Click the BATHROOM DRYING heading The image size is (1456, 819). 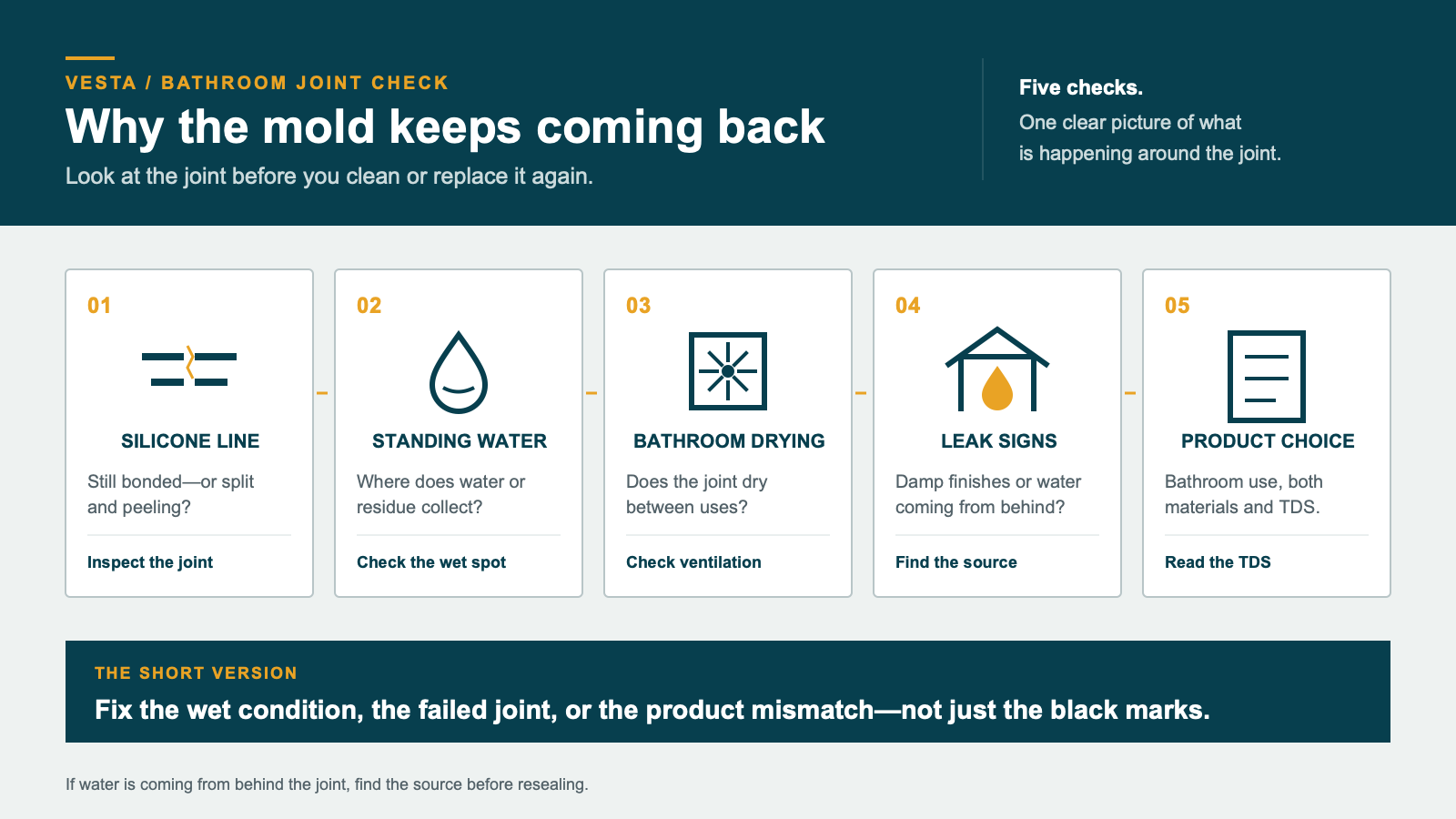(729, 441)
